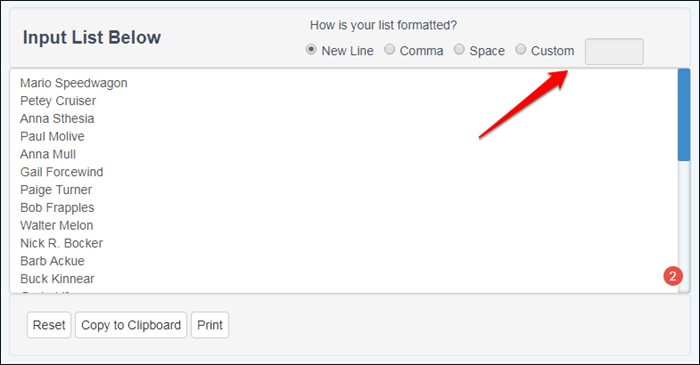Place cursor on Paul Molive line
The width and height of the screenshot is (700, 365).
52,137
